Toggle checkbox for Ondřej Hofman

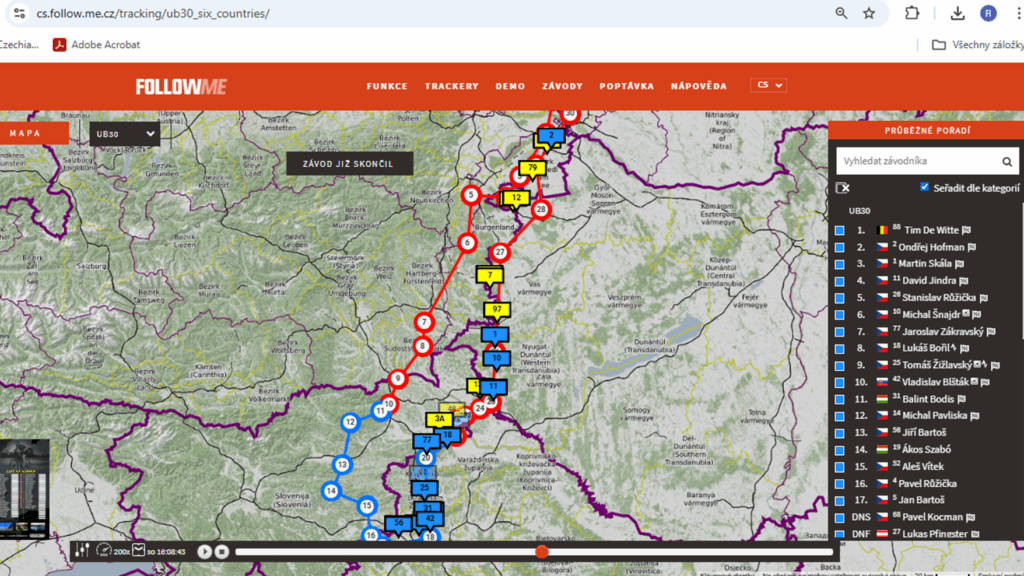(x=840, y=248)
